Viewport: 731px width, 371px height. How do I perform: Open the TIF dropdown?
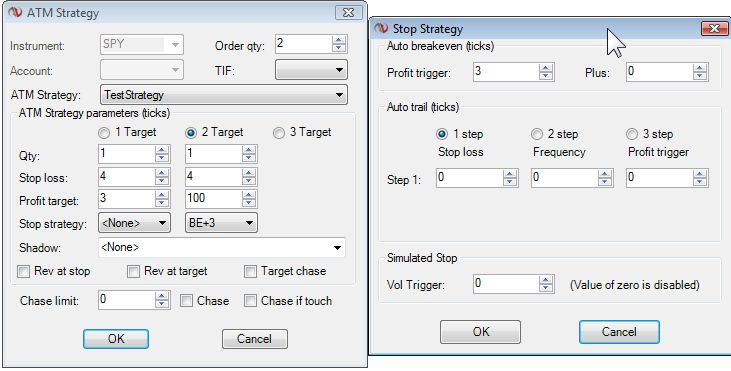coord(311,70)
